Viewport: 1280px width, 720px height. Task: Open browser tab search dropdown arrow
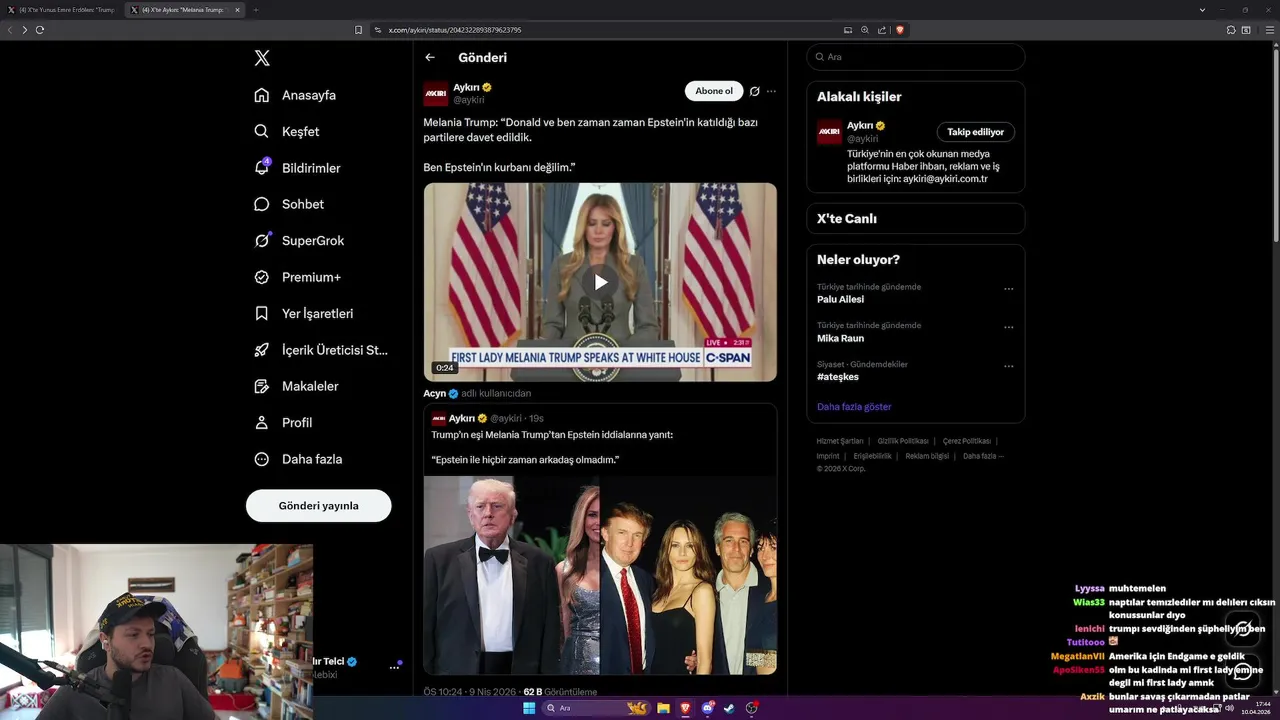[x=1202, y=10]
